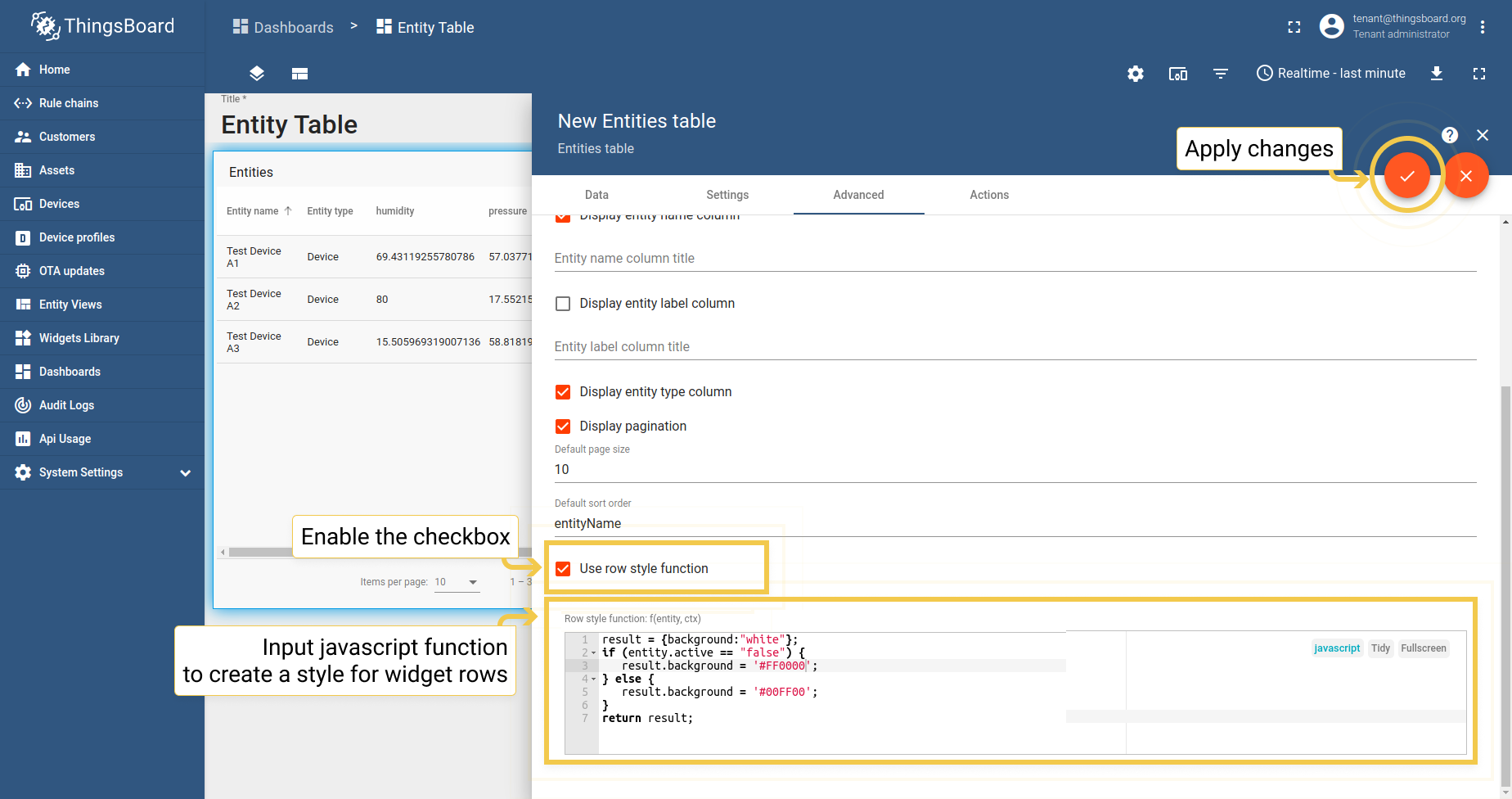Click the orange cancel changes X button
1512x799 pixels.
click(1465, 176)
